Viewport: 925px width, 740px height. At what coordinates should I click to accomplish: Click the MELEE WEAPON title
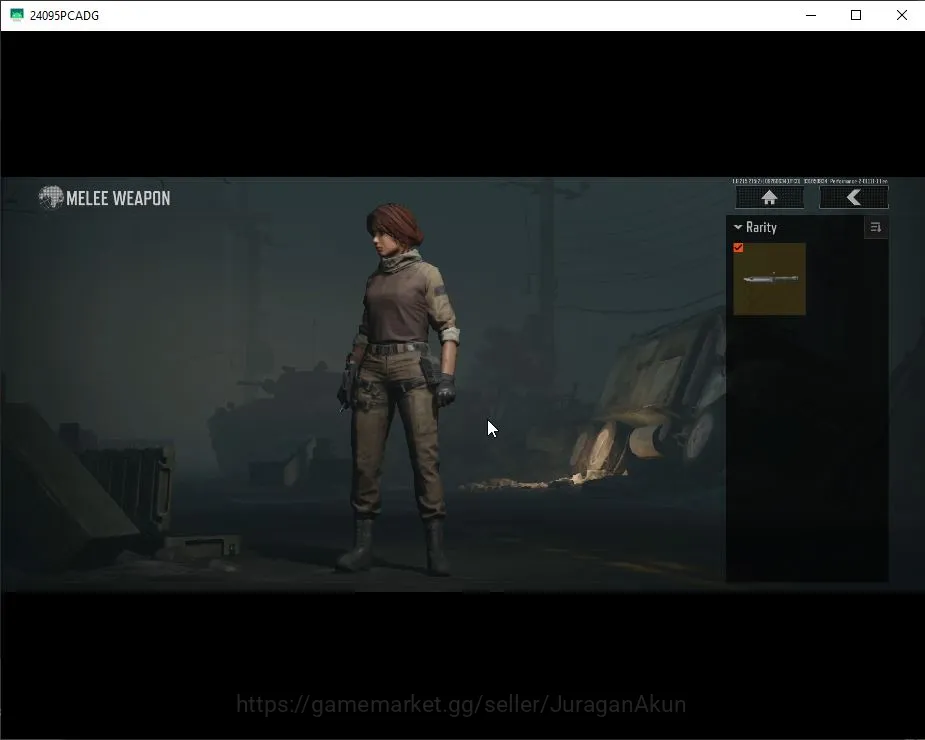[118, 198]
